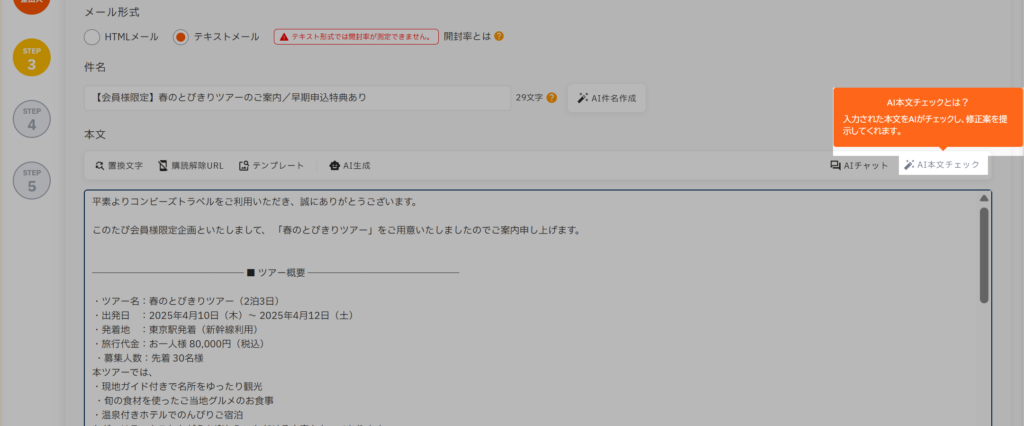Image resolution: width=1024 pixels, height=426 pixels.
Task: Select the テキストメール radio button
Action: pos(180,37)
